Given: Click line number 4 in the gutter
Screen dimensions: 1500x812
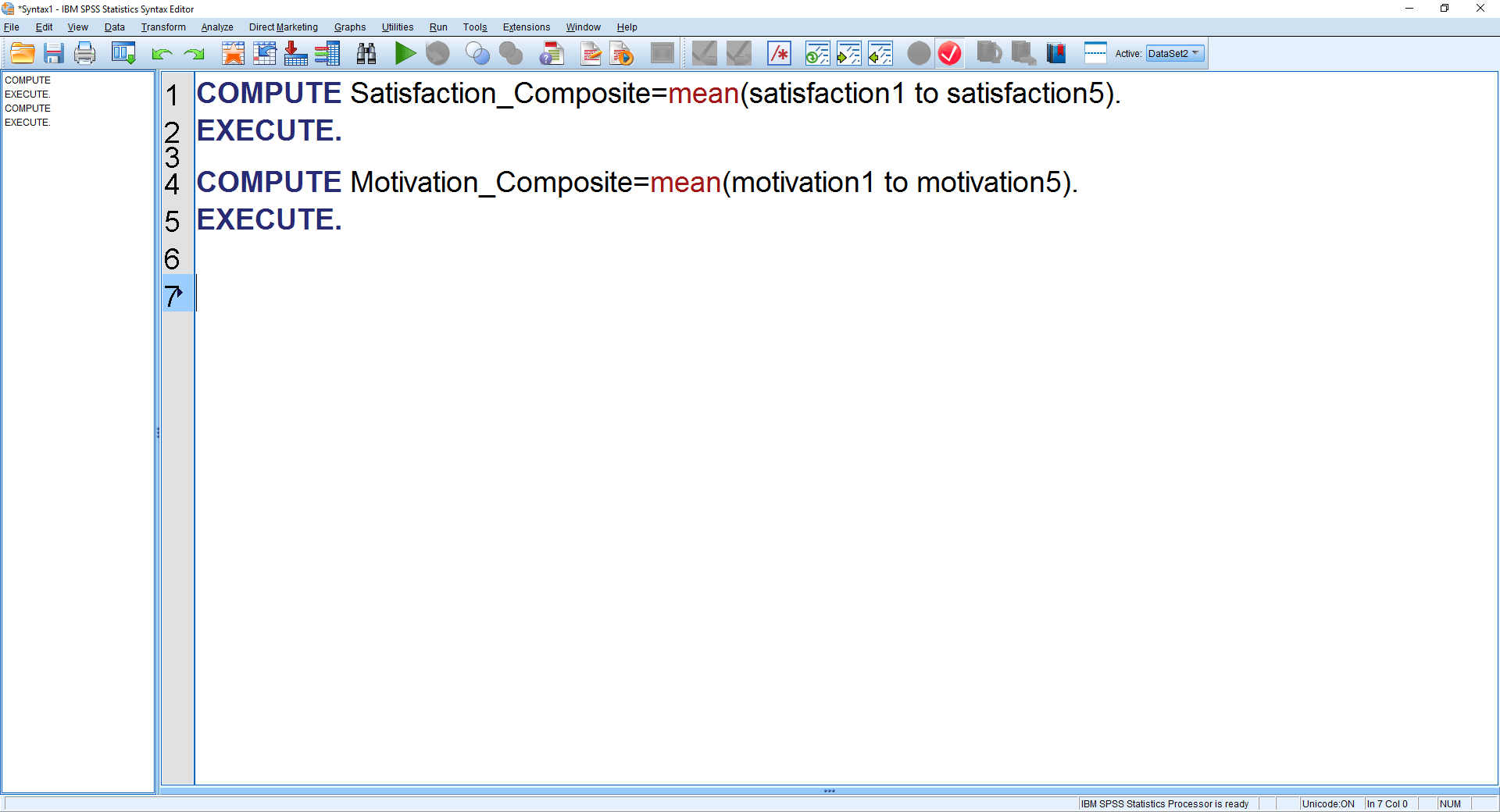Looking at the screenshot, I should pyautogui.click(x=173, y=184).
